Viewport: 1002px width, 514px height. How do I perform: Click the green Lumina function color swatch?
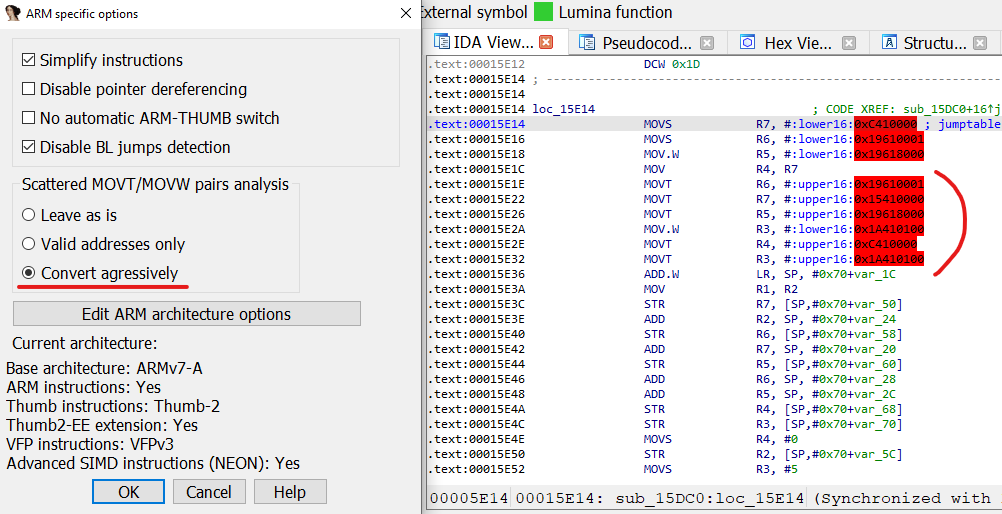tap(543, 12)
